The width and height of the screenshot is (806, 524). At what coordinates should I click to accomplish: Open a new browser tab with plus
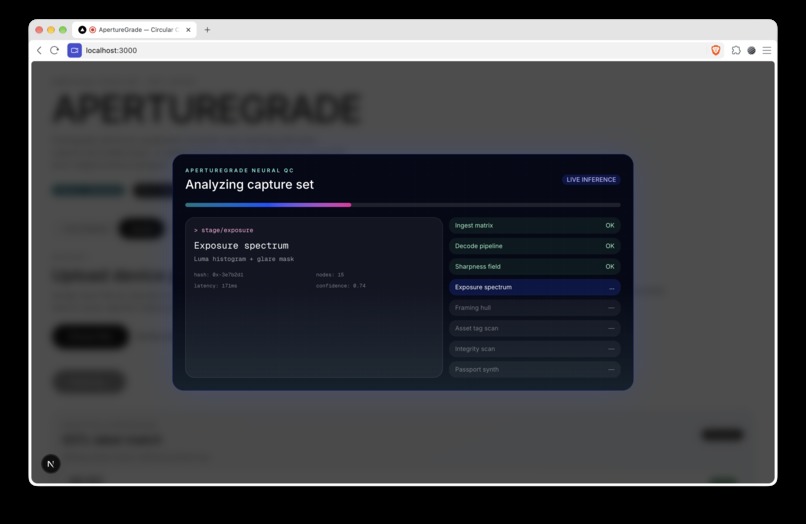pos(207,30)
